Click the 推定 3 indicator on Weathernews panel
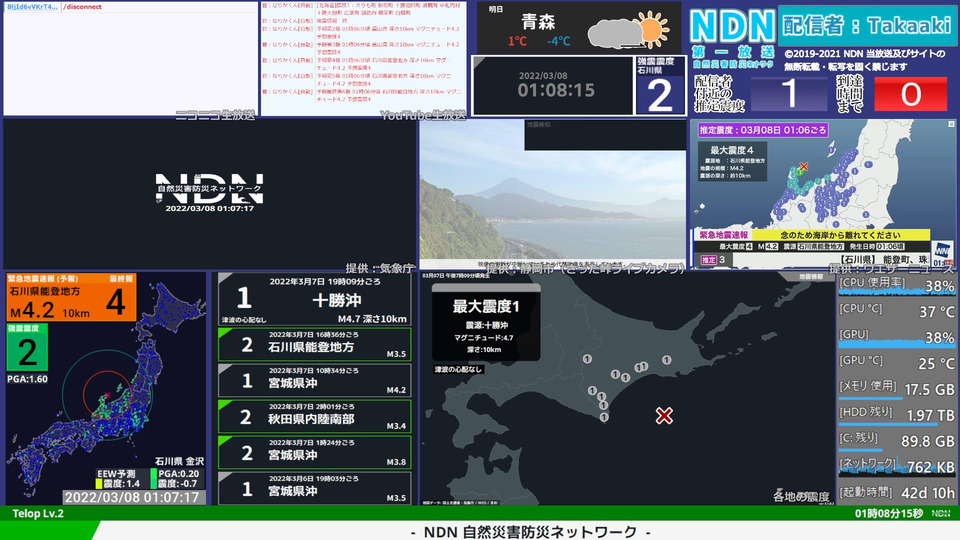The width and height of the screenshot is (960, 540). click(x=713, y=260)
